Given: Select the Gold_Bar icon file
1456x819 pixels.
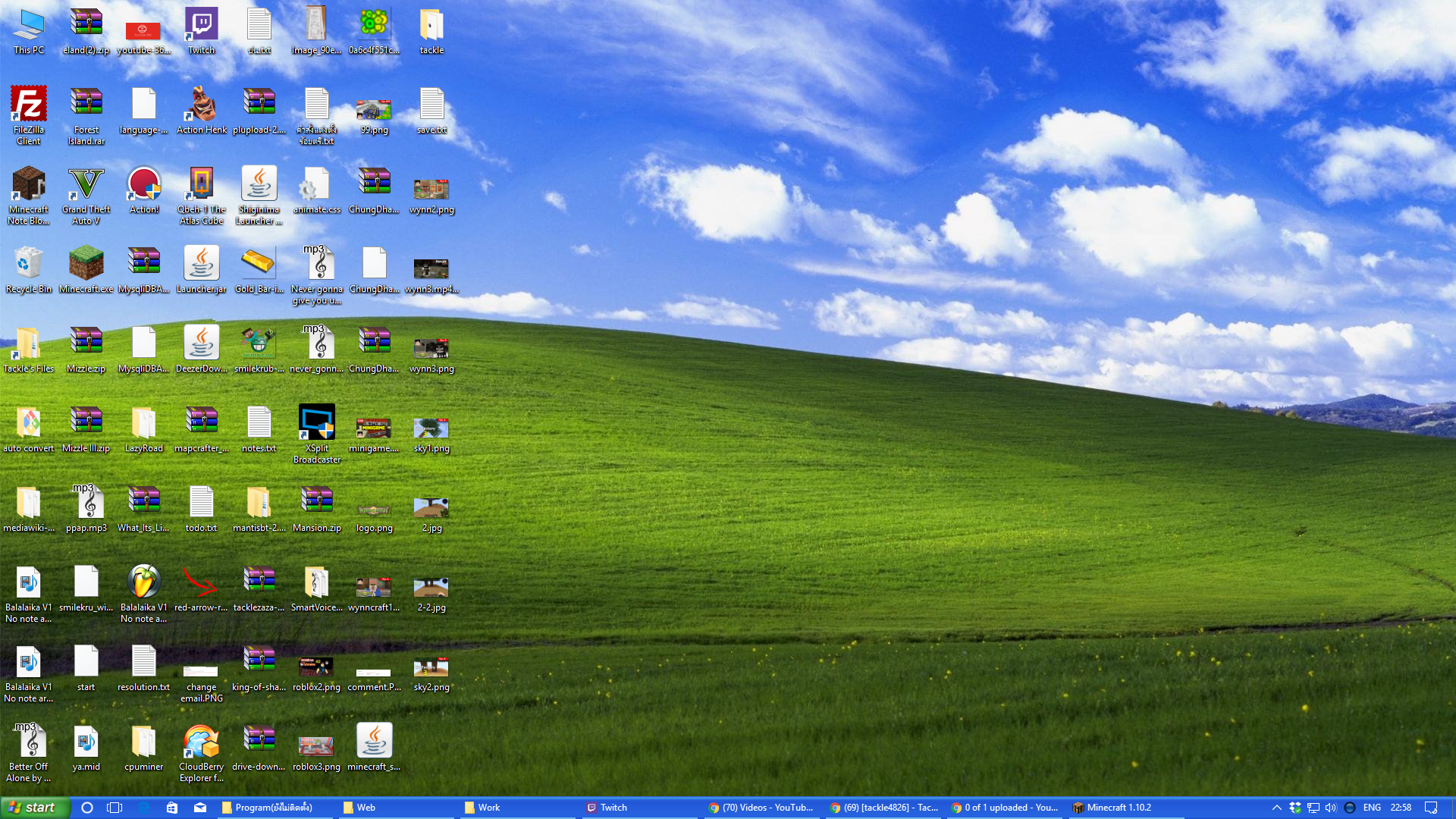Looking at the screenshot, I should pos(259,270).
